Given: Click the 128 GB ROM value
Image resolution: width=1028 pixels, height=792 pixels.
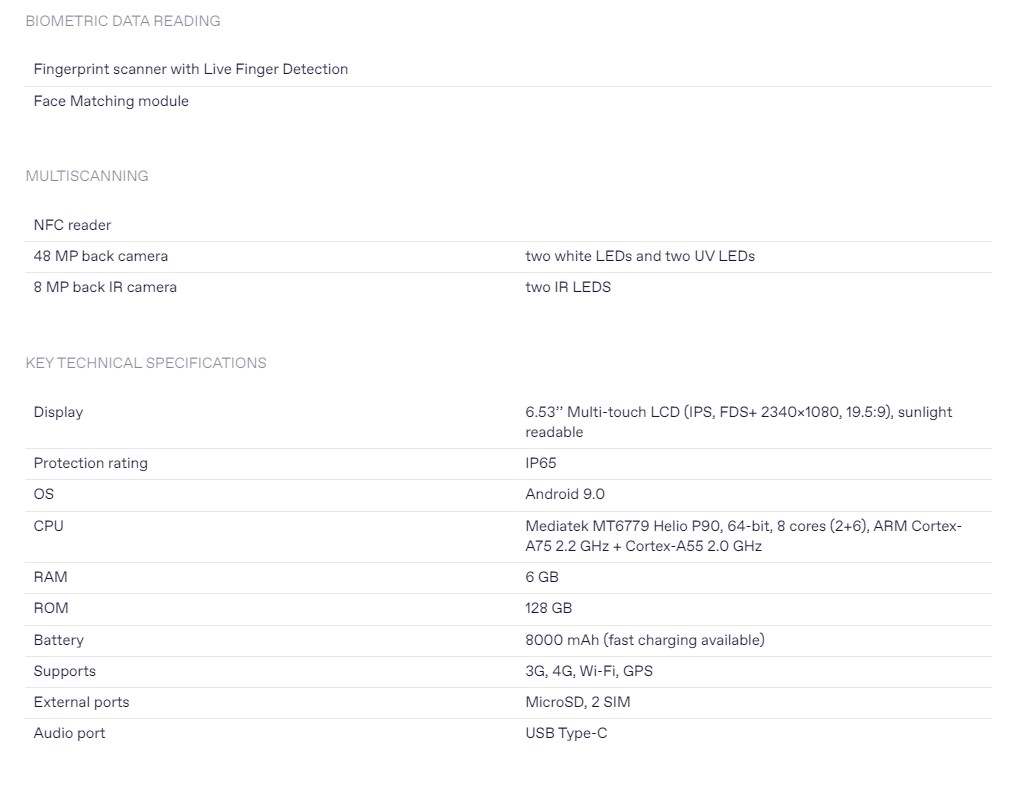Looking at the screenshot, I should pos(549,608).
